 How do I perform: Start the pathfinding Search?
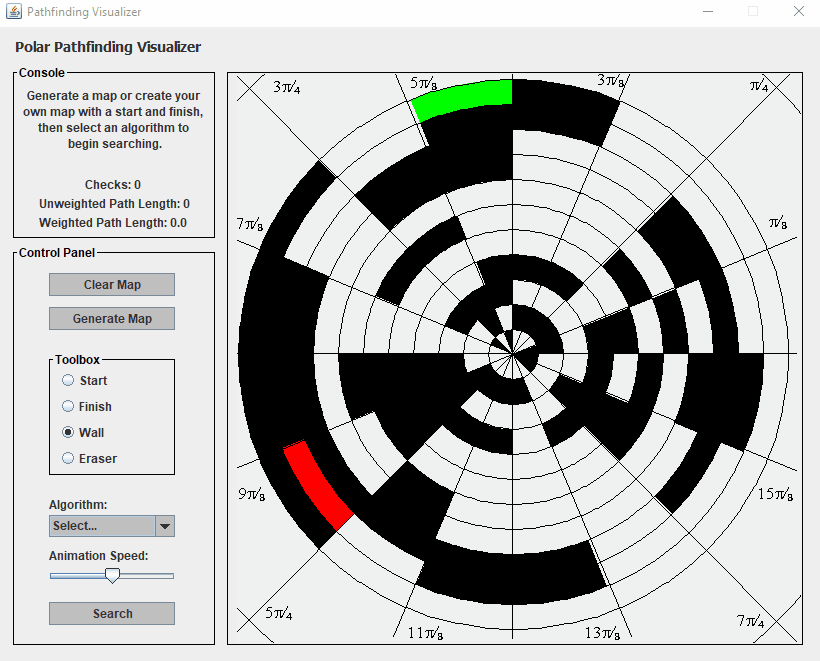click(112, 613)
